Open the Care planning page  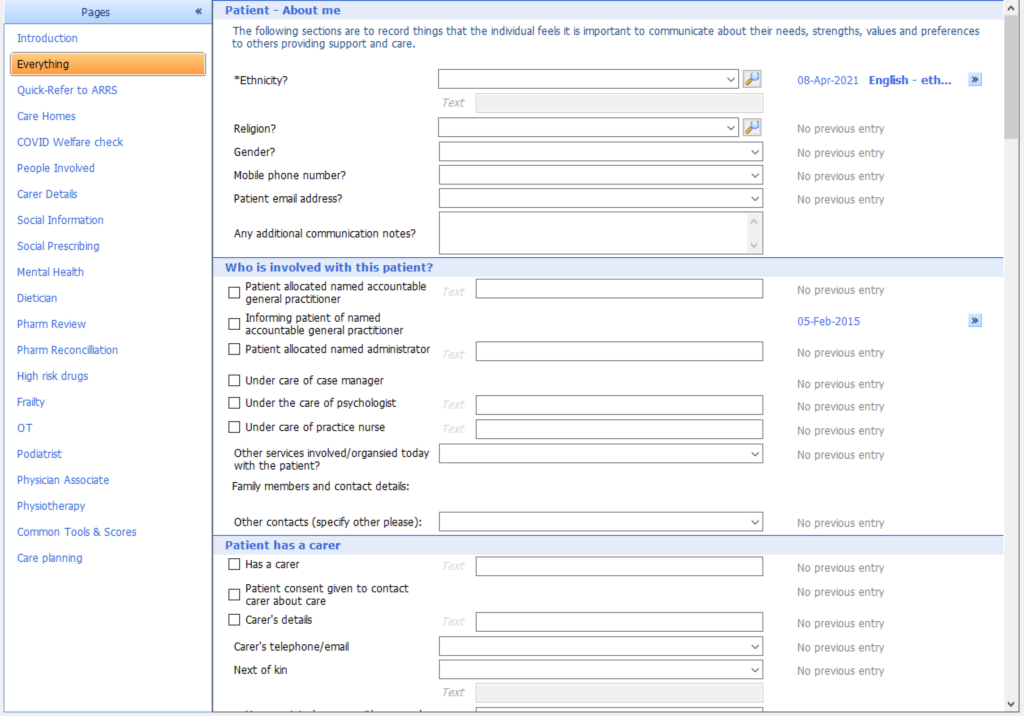(50, 558)
